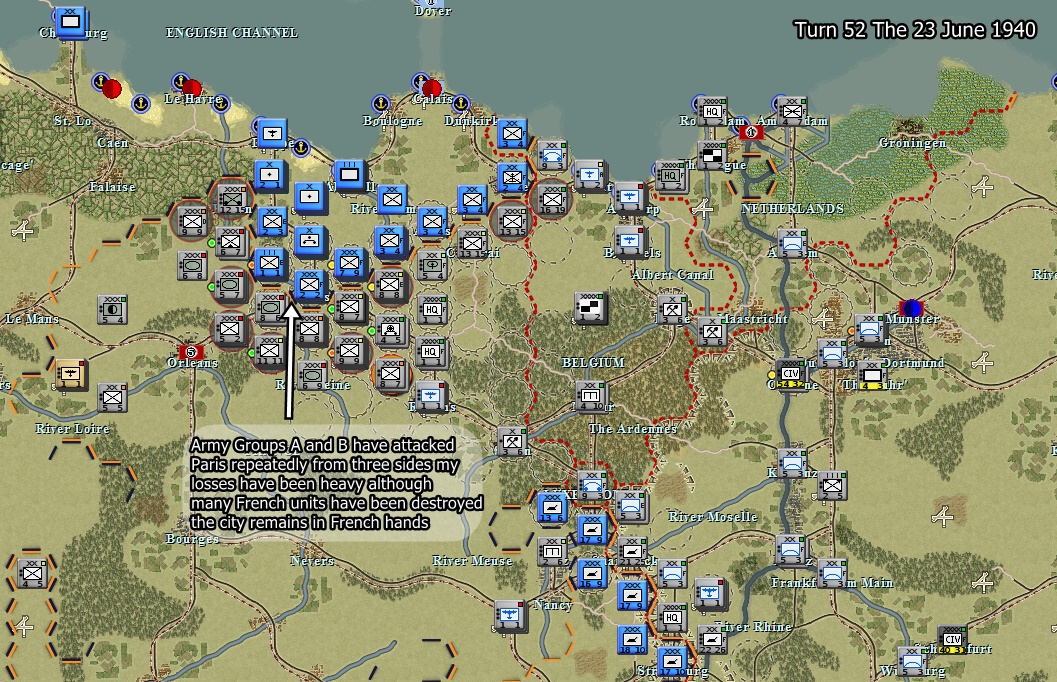Select the Luftwaffe air unit at Antwerp
The width and height of the screenshot is (1057, 682).
(x=630, y=197)
